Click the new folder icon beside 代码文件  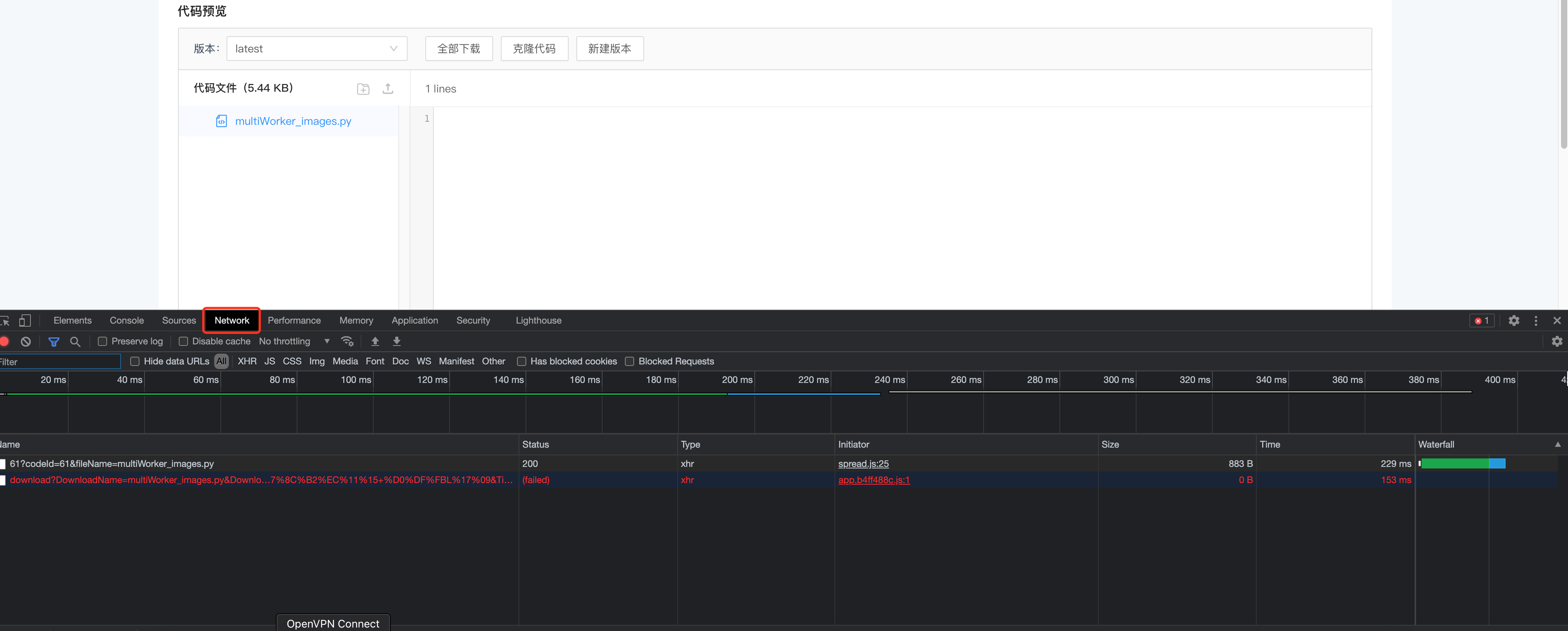coord(363,89)
